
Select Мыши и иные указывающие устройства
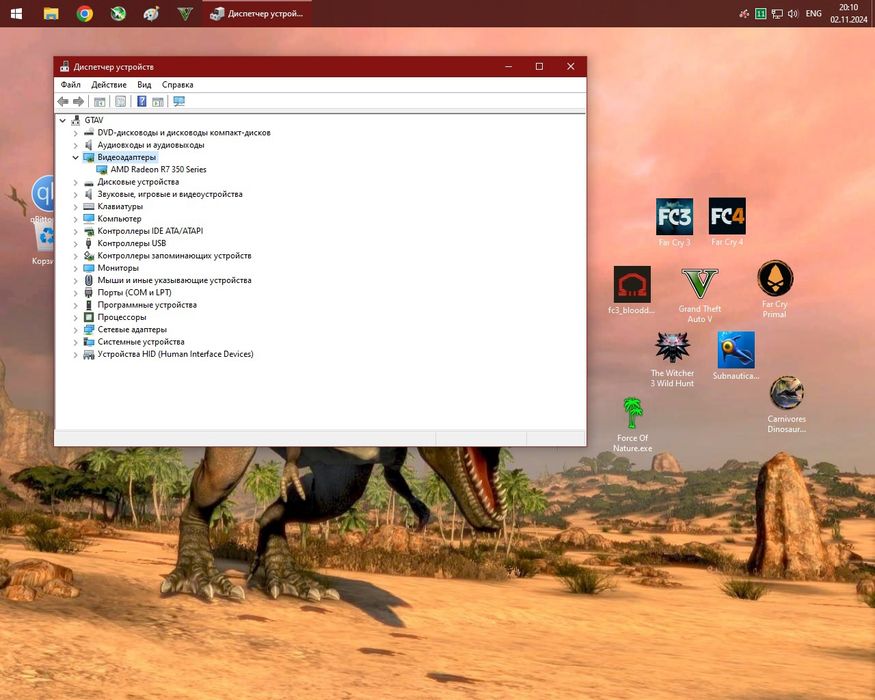coord(174,280)
